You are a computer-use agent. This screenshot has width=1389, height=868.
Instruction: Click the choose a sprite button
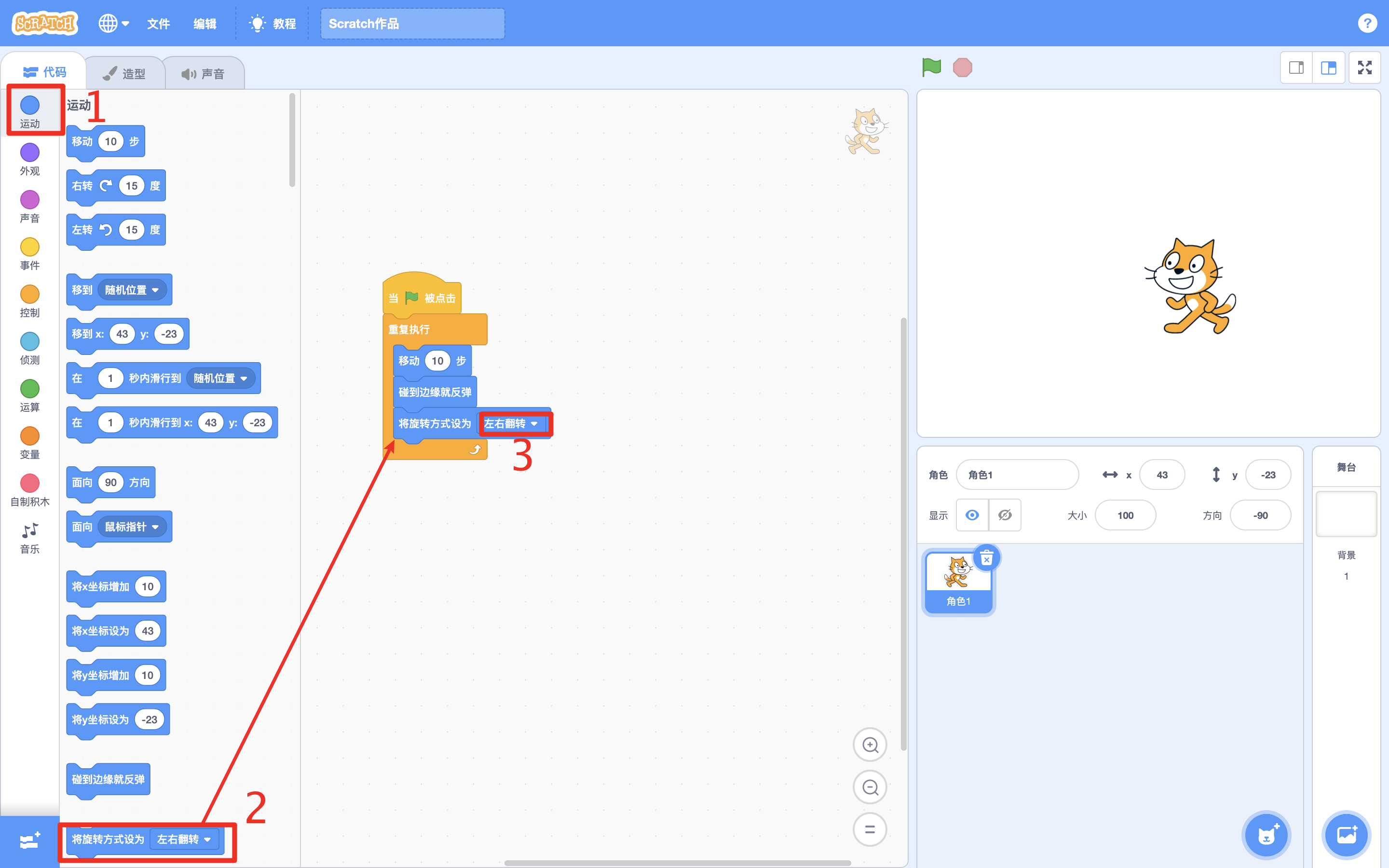pyautogui.click(x=1267, y=835)
